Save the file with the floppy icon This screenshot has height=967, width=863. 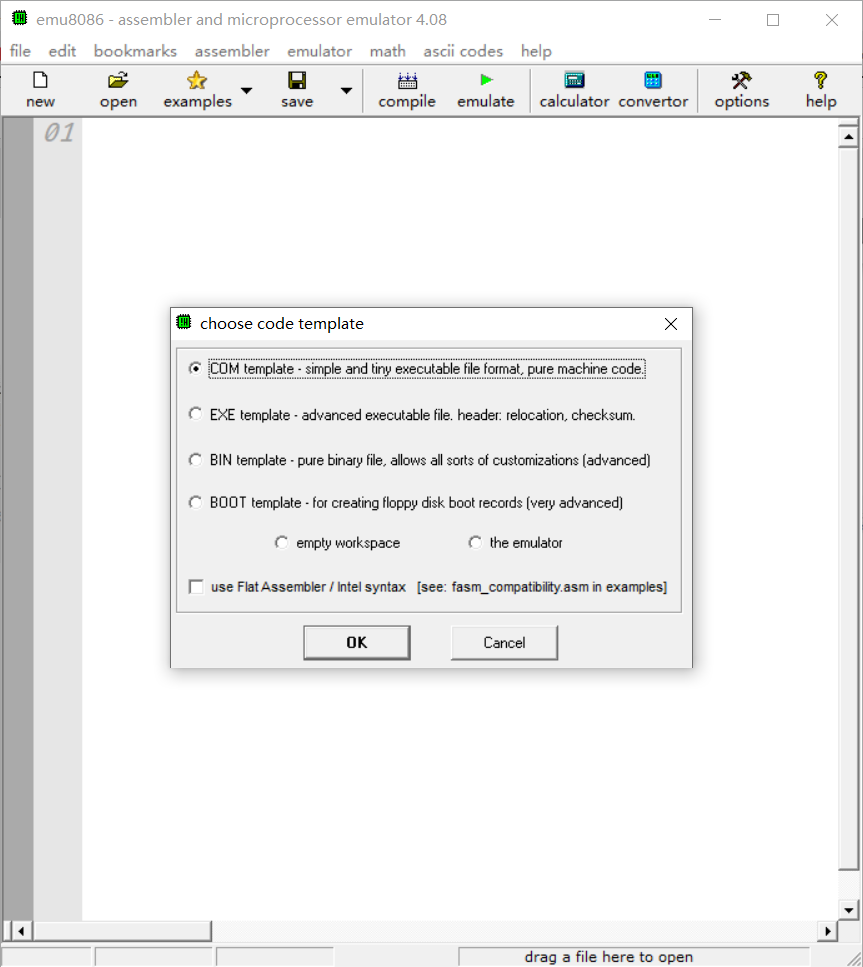pyautogui.click(x=297, y=80)
